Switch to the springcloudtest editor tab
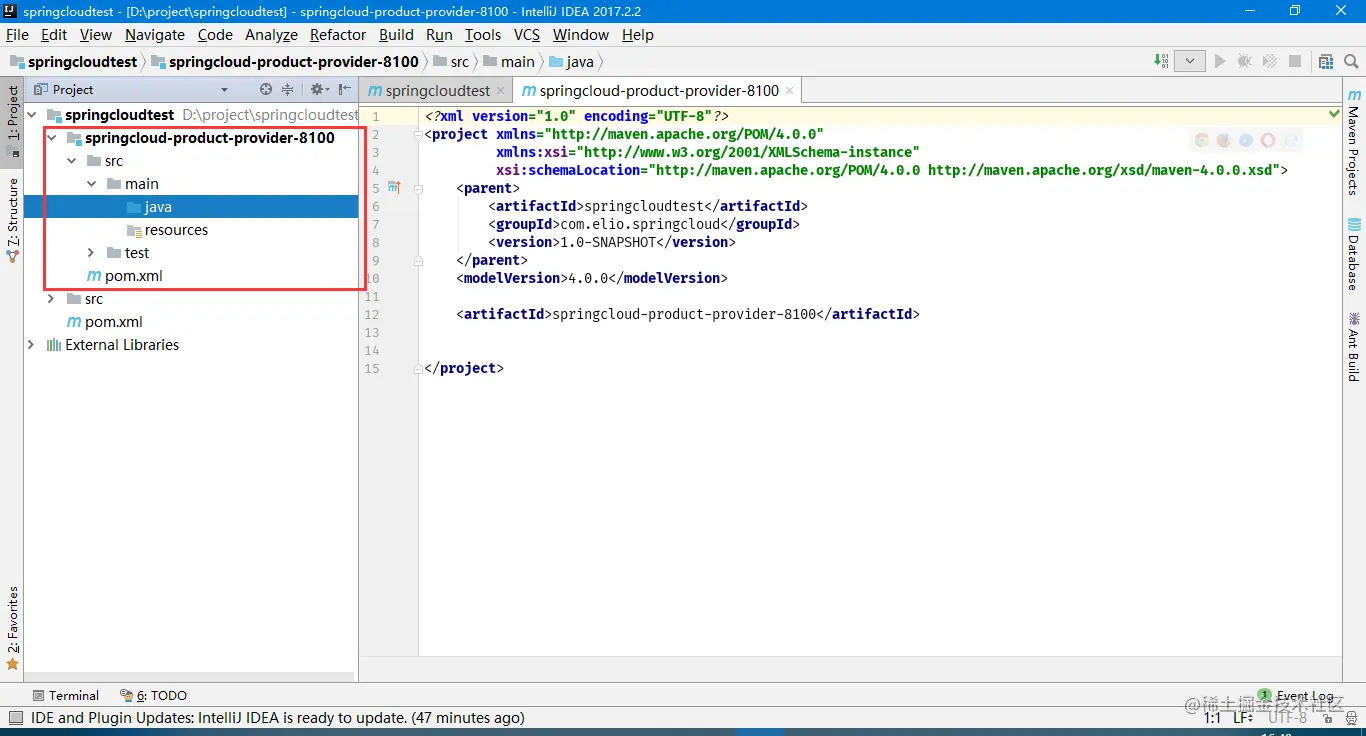The image size is (1366, 736). (437, 90)
